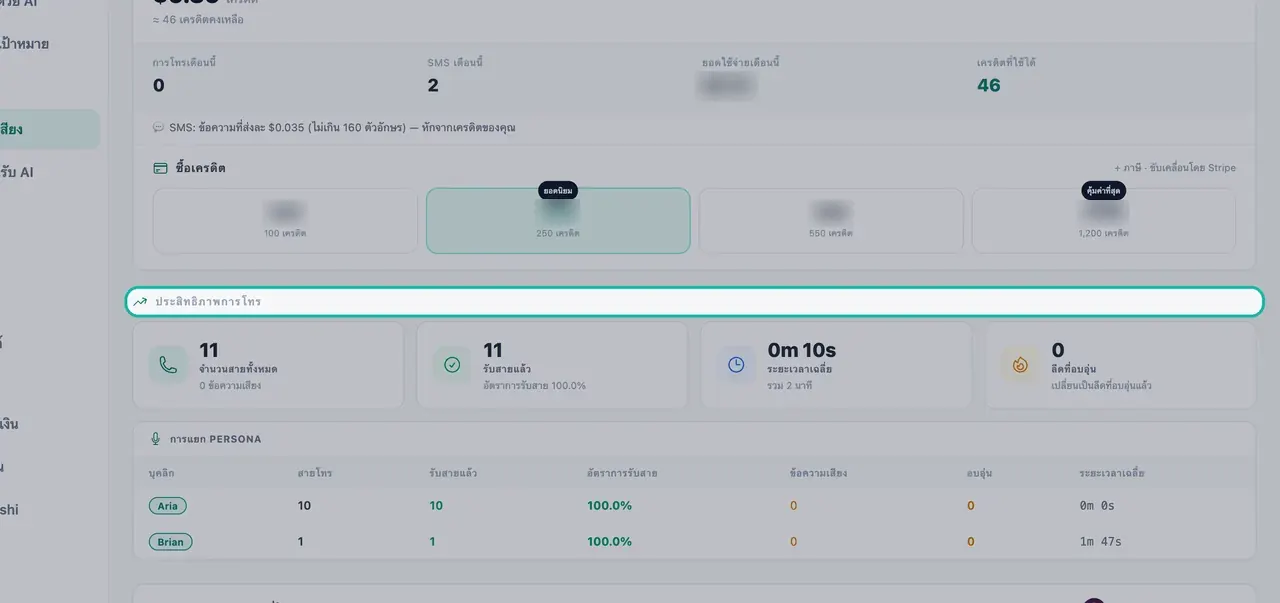
Task: Click Brian's "1m 47s" duration cell
Action: 1100,542
